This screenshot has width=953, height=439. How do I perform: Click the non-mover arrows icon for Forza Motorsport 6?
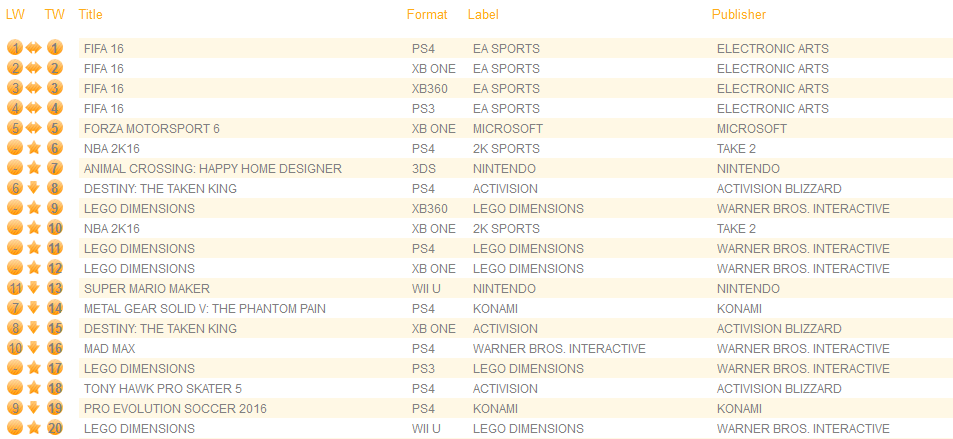click(34, 128)
